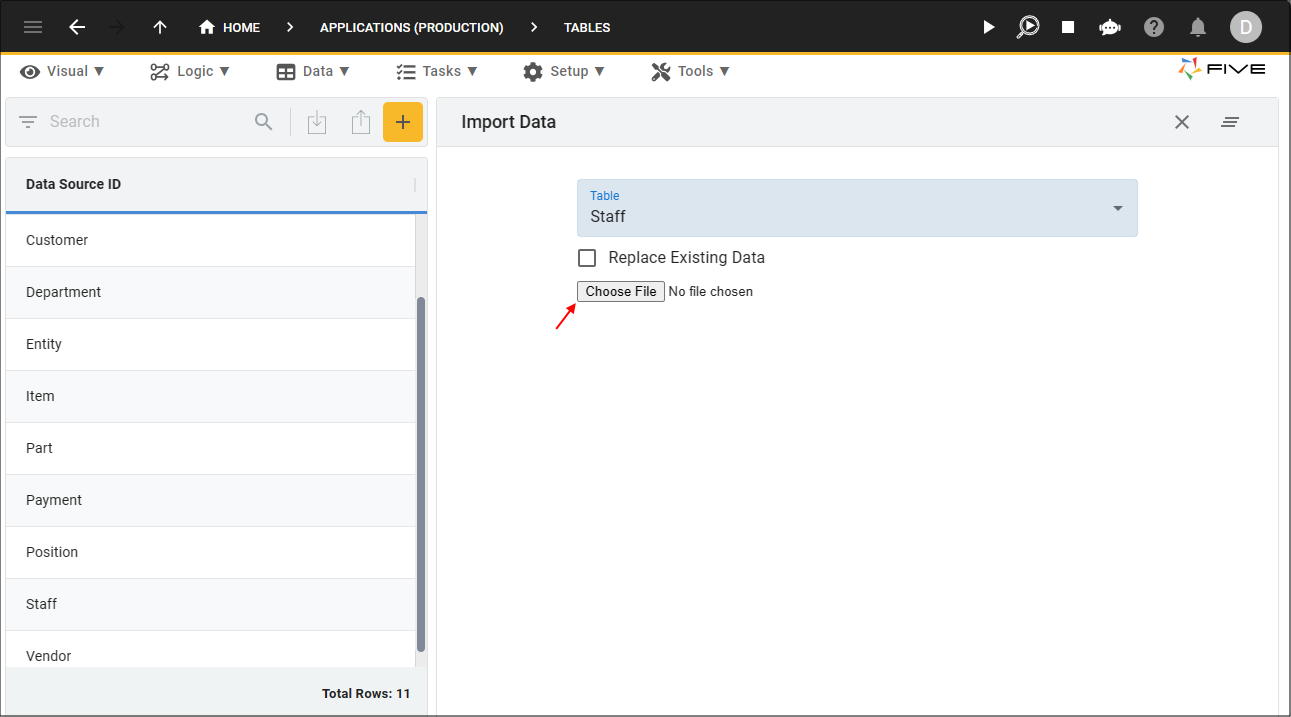Select the Payment table row
This screenshot has height=717, width=1291.
point(210,500)
